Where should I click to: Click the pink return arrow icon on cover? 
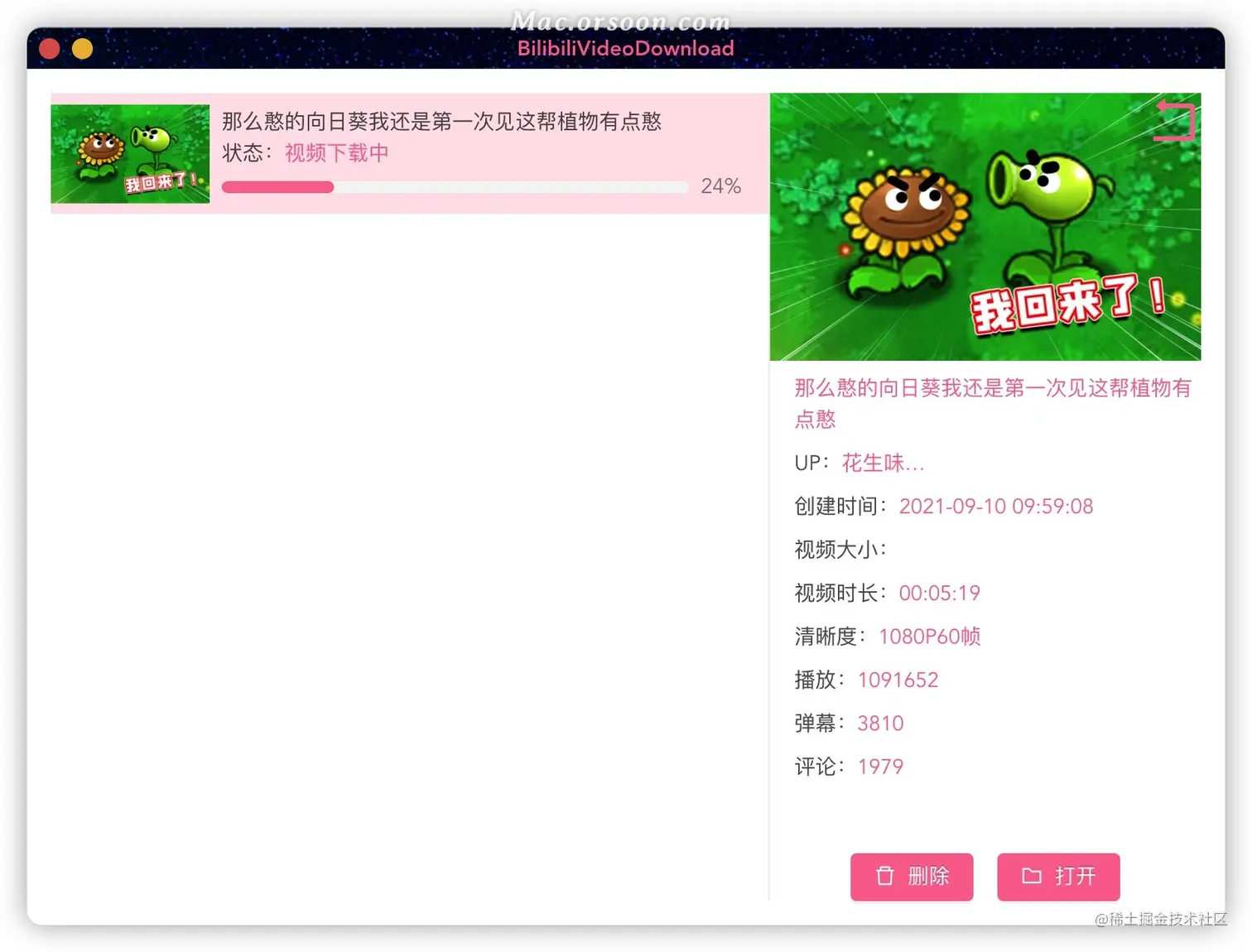(1175, 121)
